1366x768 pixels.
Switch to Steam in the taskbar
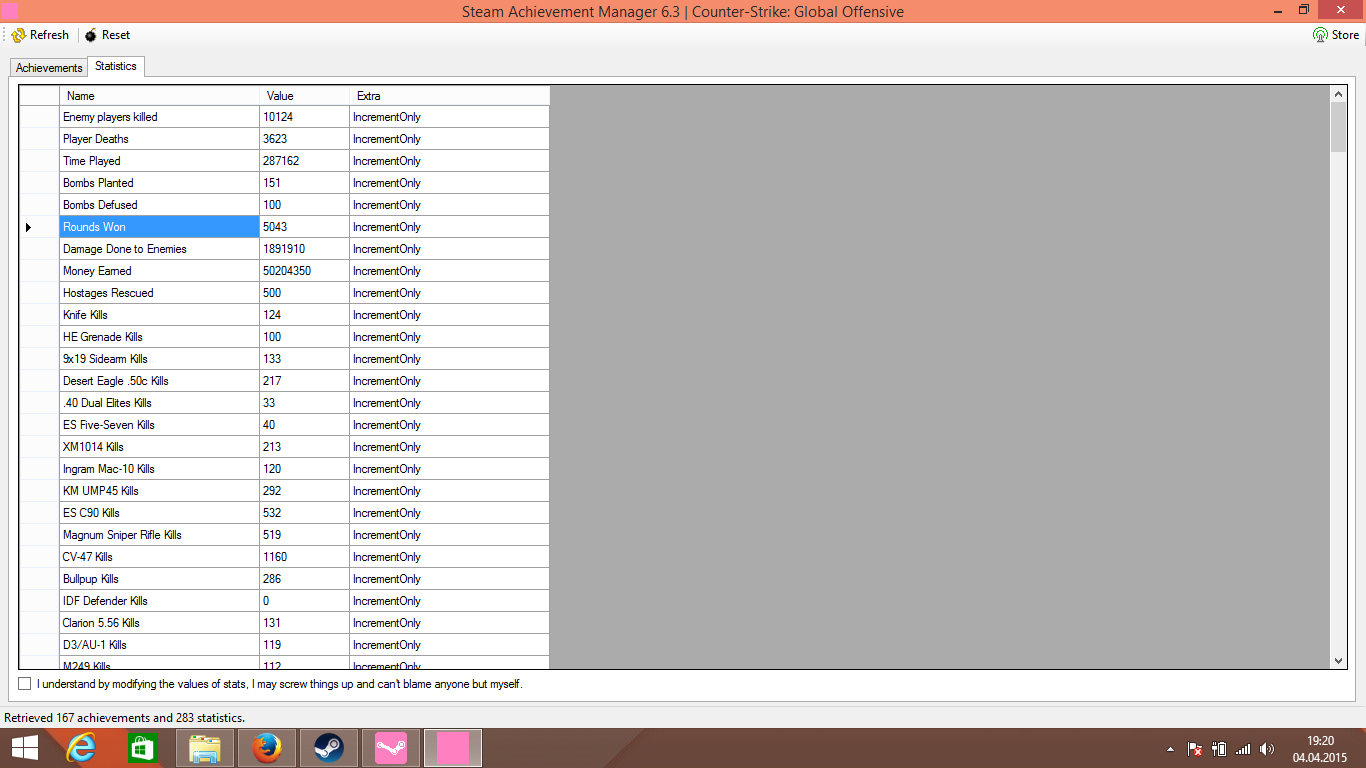(329, 748)
